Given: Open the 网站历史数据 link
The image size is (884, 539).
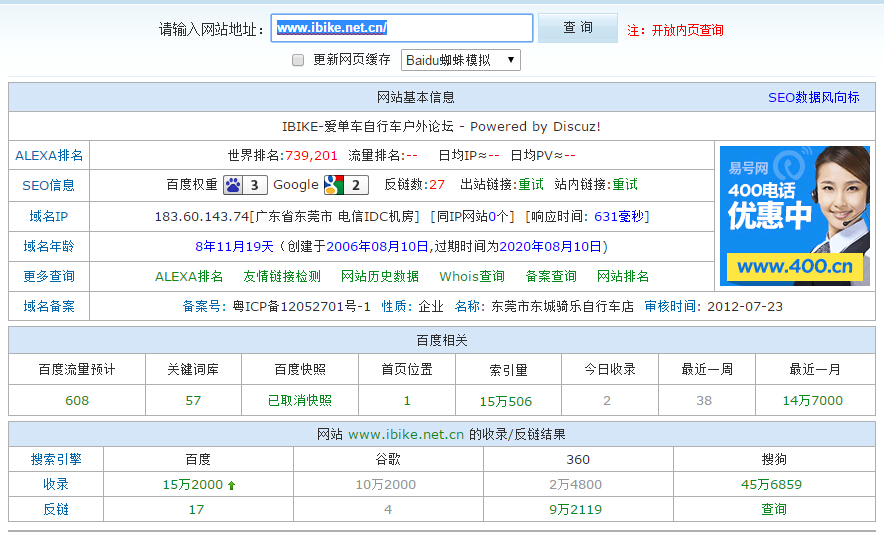Looking at the screenshot, I should point(380,276).
